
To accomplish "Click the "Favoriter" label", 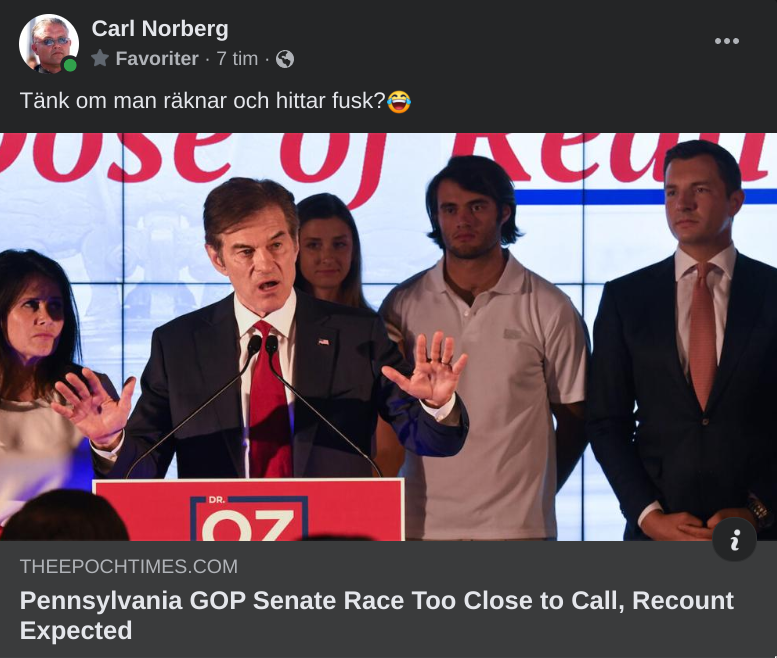I will point(156,59).
